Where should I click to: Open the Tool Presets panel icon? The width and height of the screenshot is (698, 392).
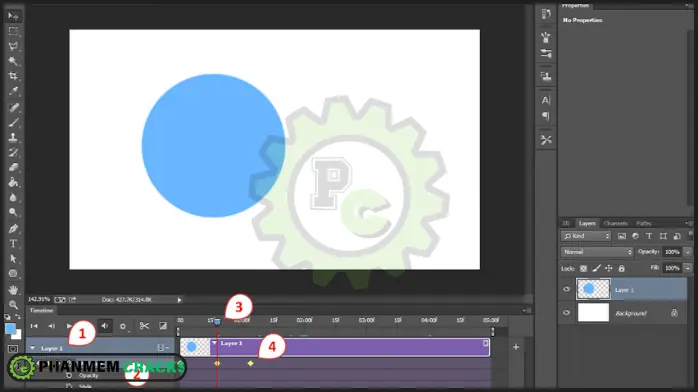click(546, 140)
